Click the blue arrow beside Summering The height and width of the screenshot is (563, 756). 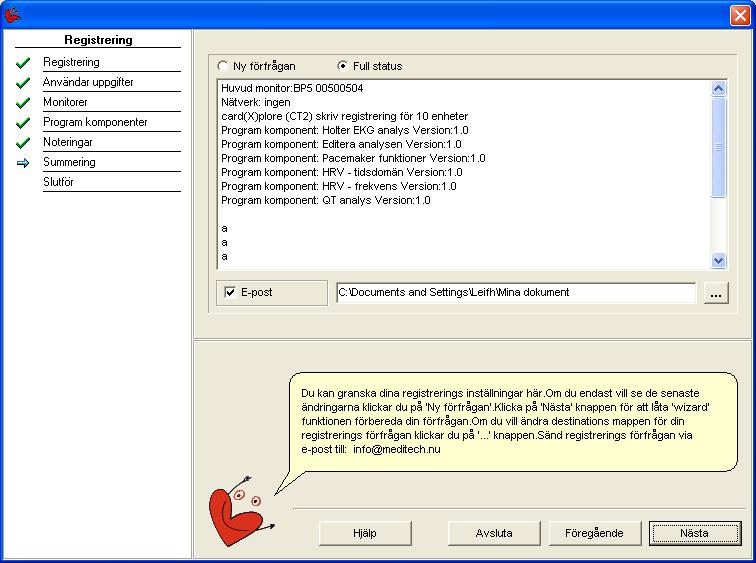click(x=23, y=163)
